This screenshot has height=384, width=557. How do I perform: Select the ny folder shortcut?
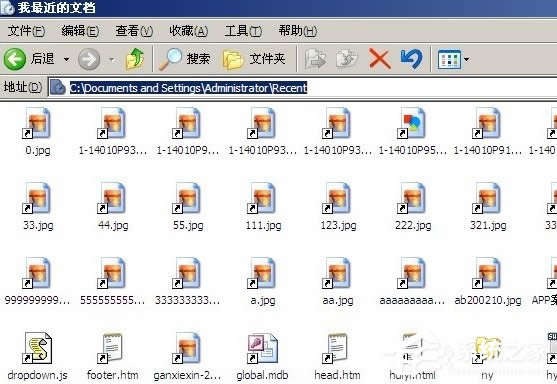click(488, 357)
